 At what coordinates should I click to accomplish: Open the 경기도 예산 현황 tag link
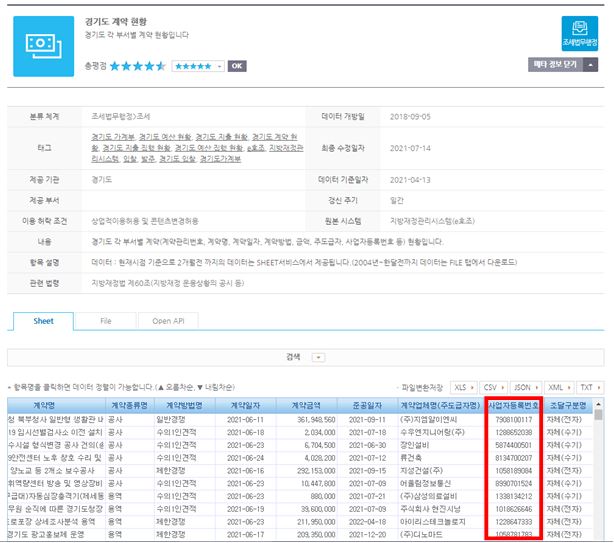point(165,137)
